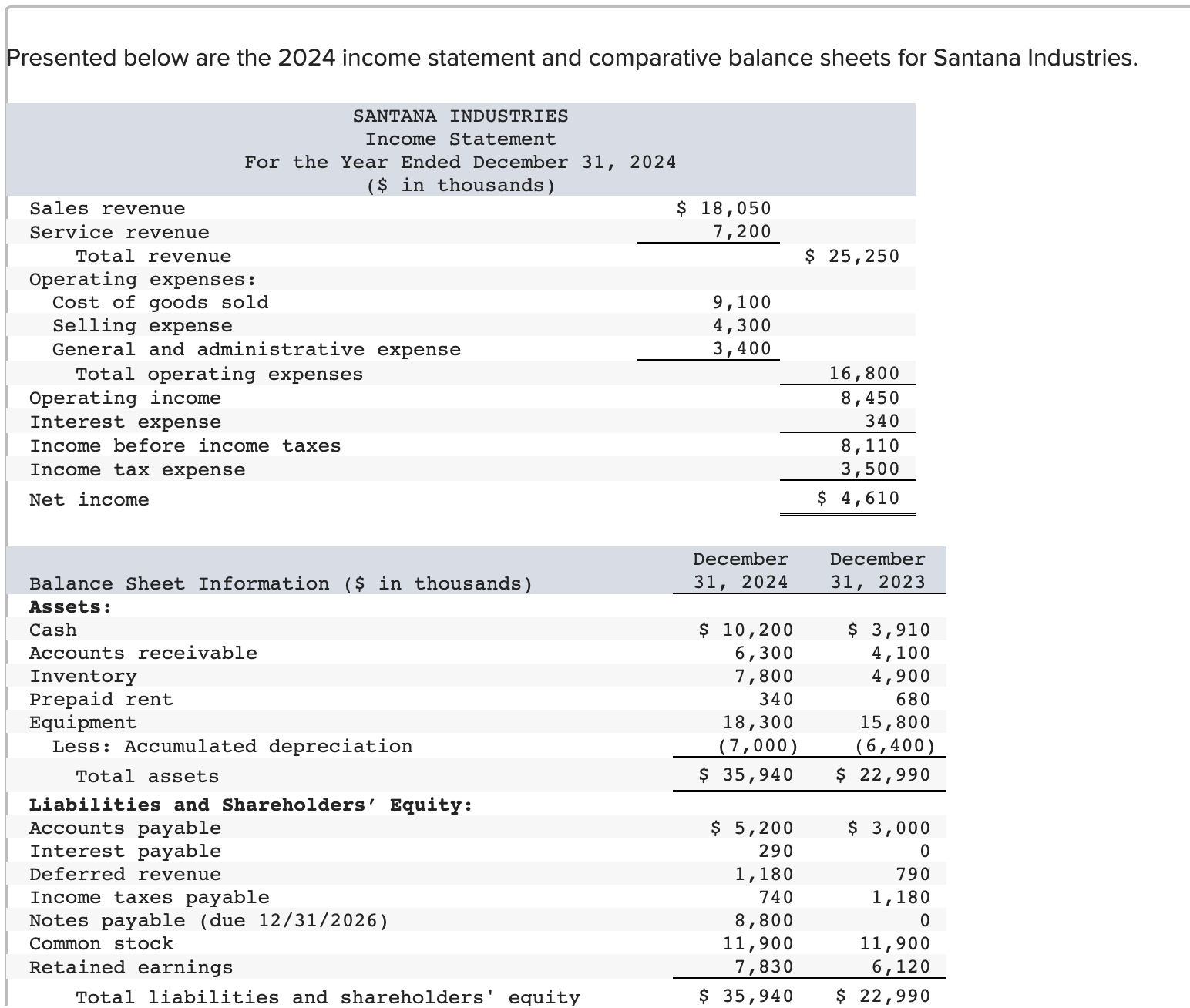Select the 2024 cash balance $ 10,200
The height and width of the screenshot is (1008, 1190).
point(745,630)
